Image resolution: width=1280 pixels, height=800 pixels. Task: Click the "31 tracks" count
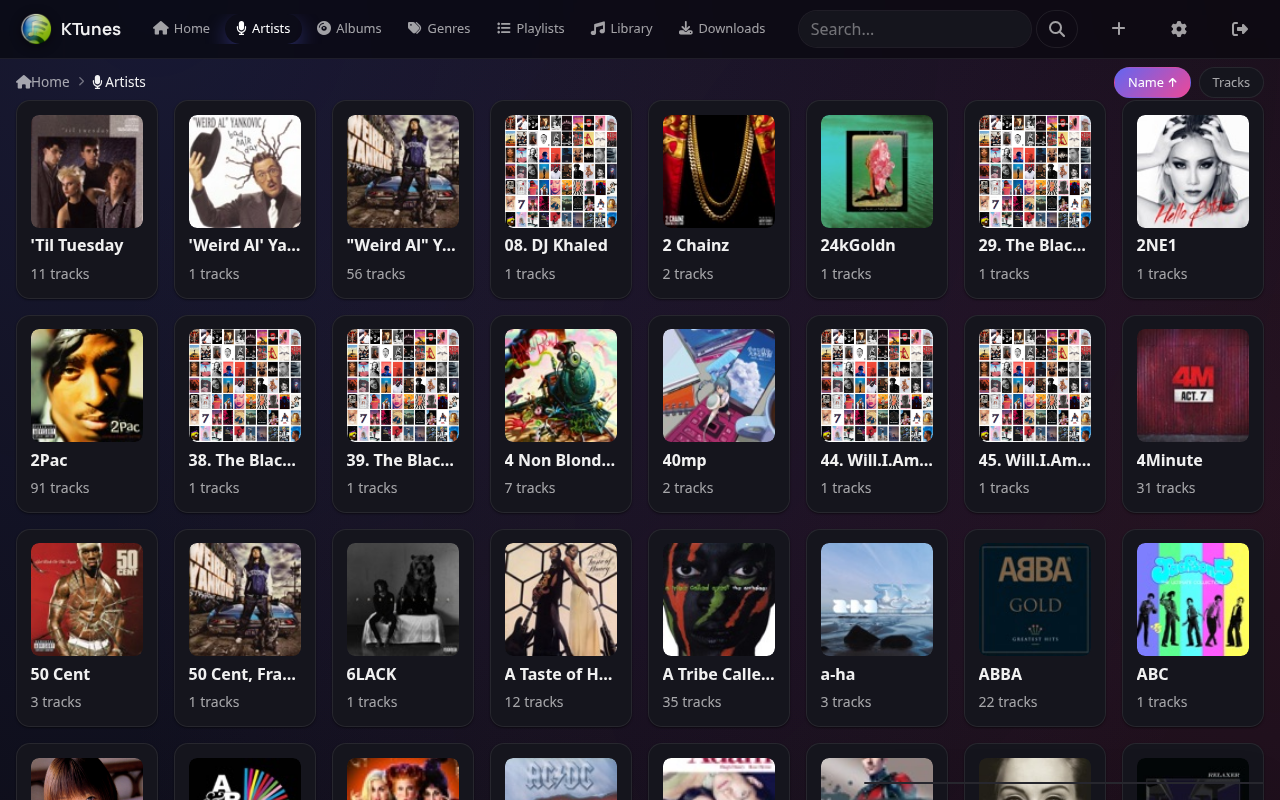1166,488
